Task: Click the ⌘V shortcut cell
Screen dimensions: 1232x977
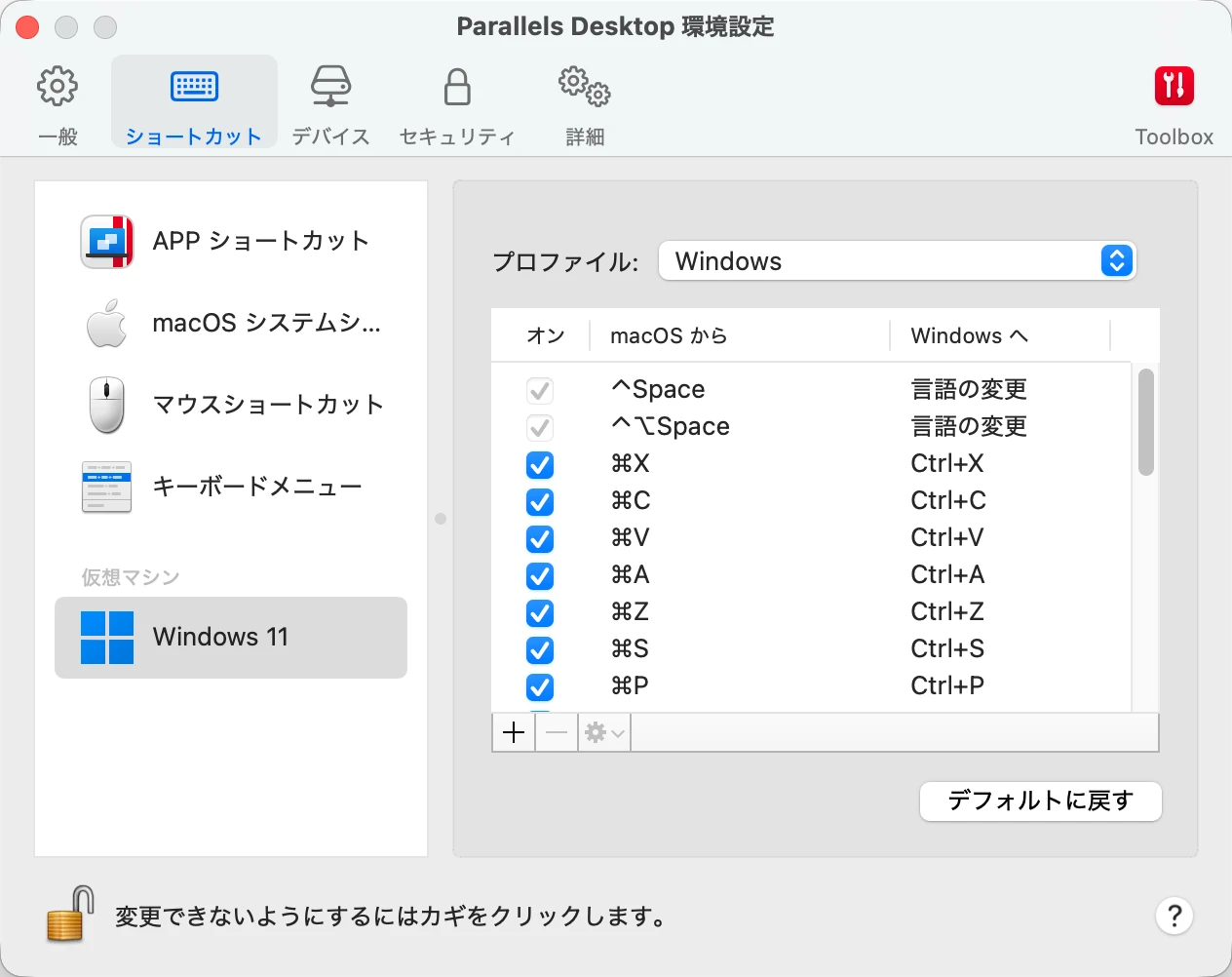Action: (631, 538)
